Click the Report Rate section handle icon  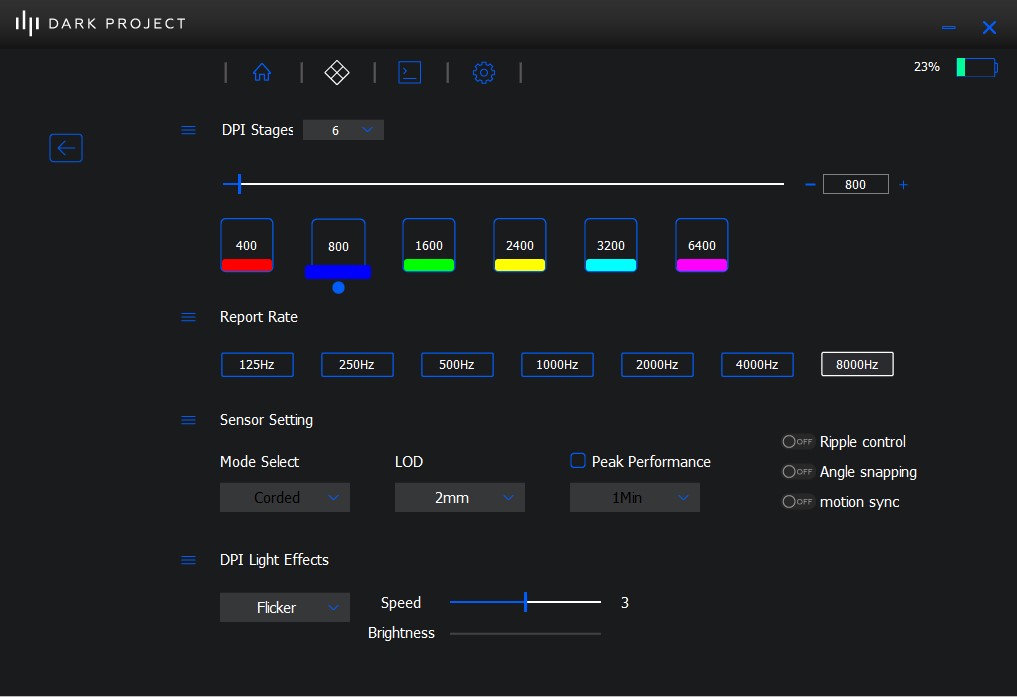pos(188,317)
